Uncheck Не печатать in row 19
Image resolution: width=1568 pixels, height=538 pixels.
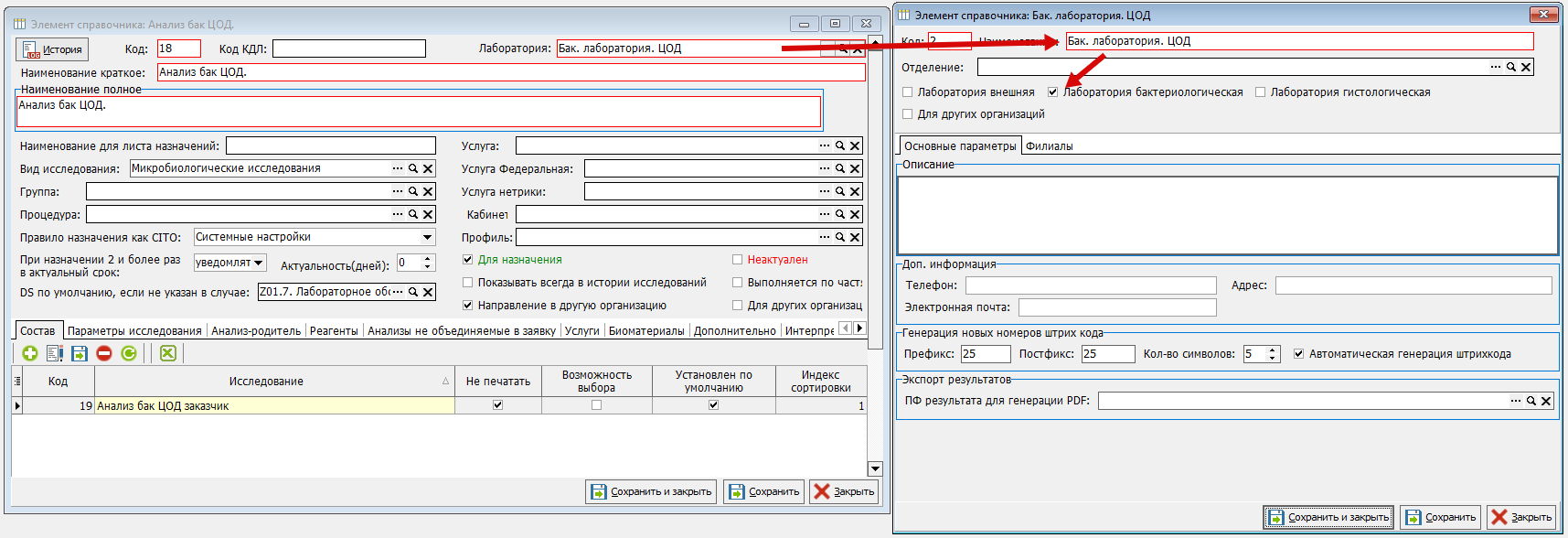coord(498,405)
